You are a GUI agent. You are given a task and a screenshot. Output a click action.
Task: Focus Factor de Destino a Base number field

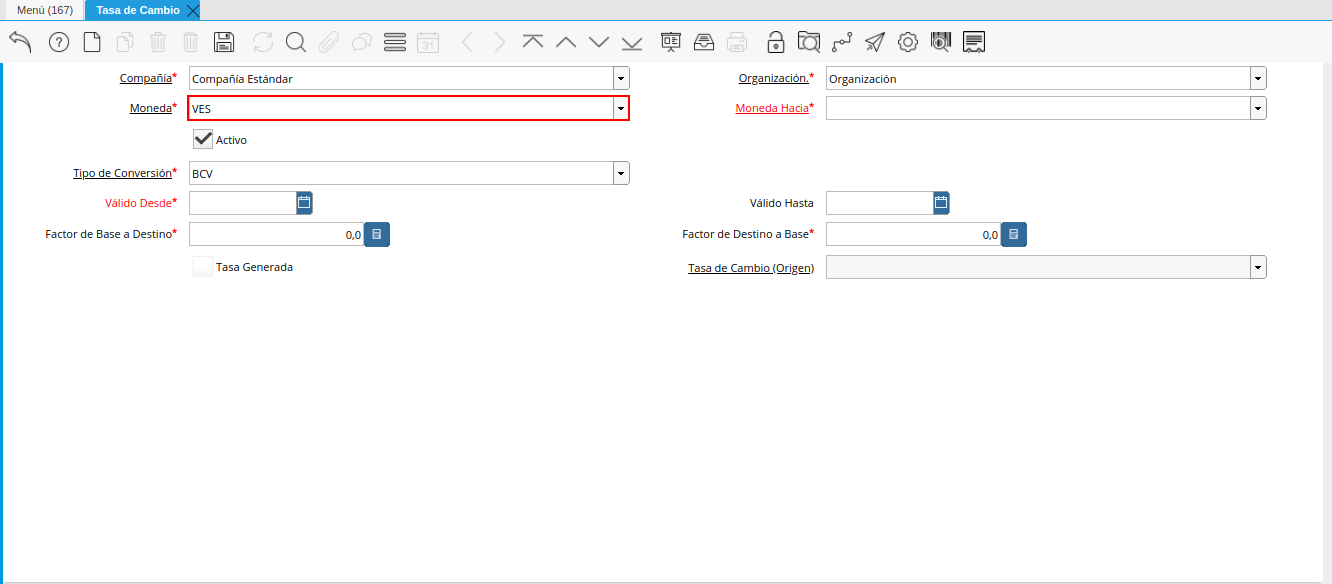click(x=914, y=234)
